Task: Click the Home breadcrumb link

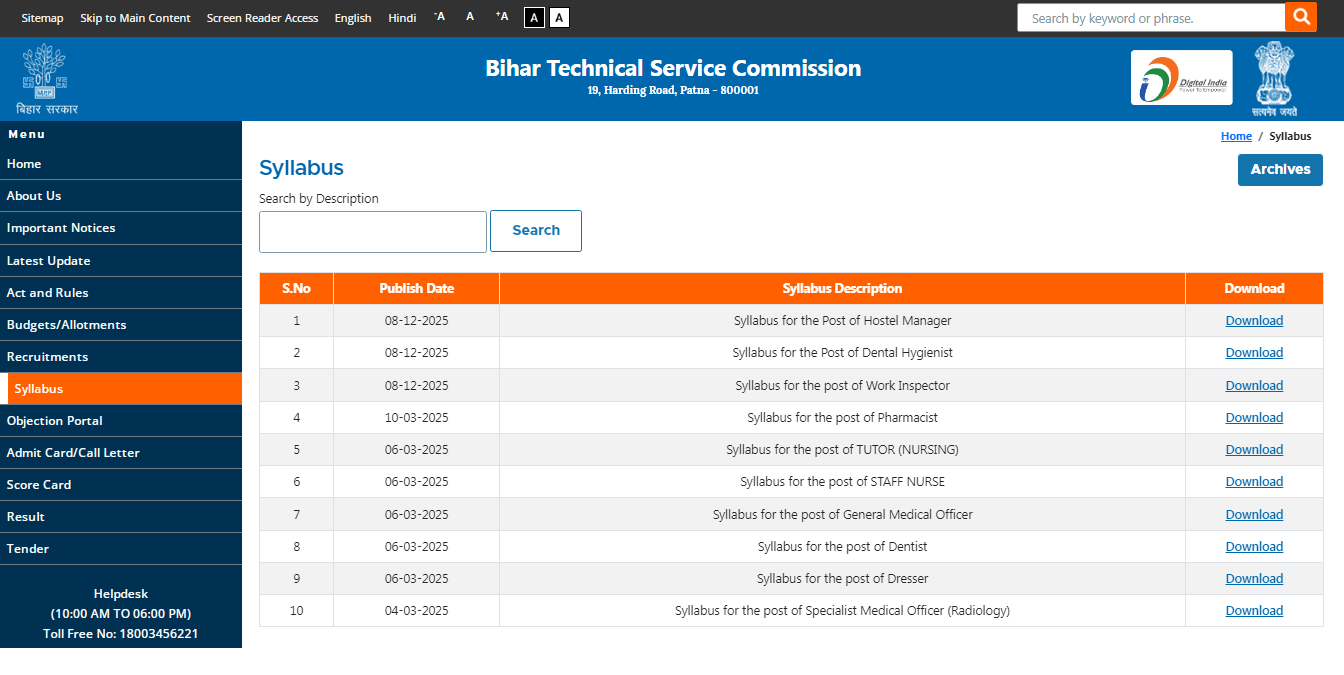Action: pyautogui.click(x=1236, y=136)
